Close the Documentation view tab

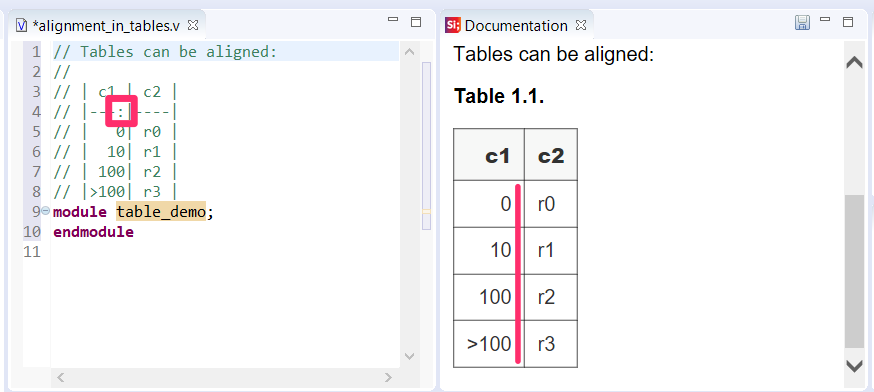click(x=581, y=25)
